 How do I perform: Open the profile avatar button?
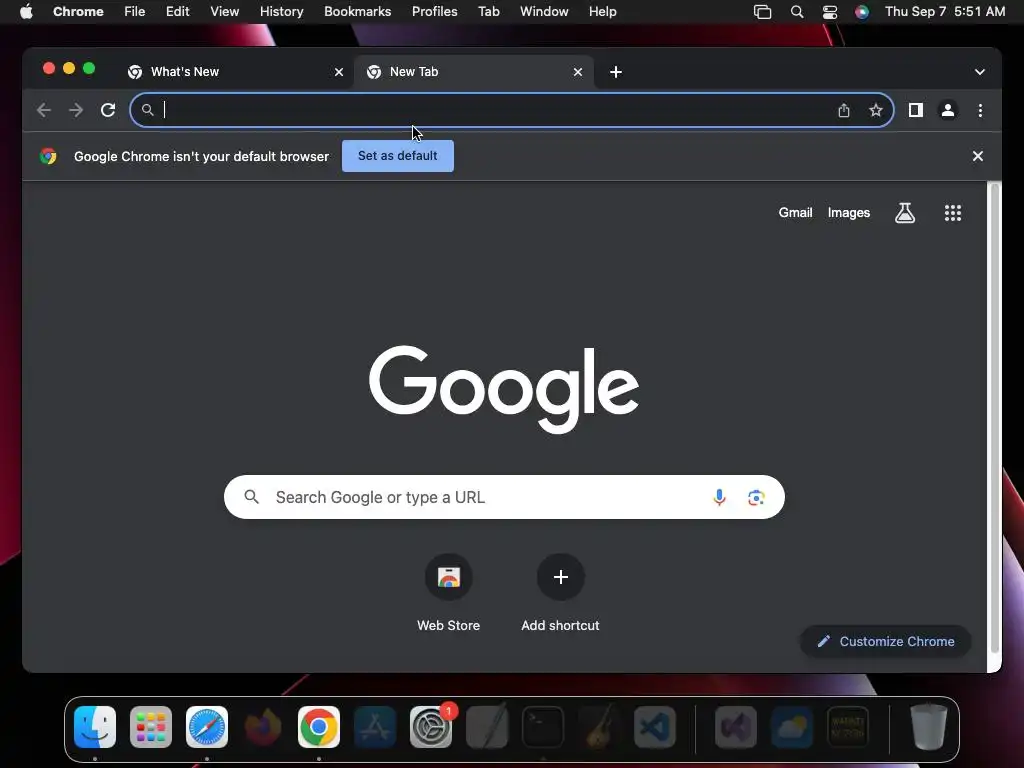(x=948, y=110)
